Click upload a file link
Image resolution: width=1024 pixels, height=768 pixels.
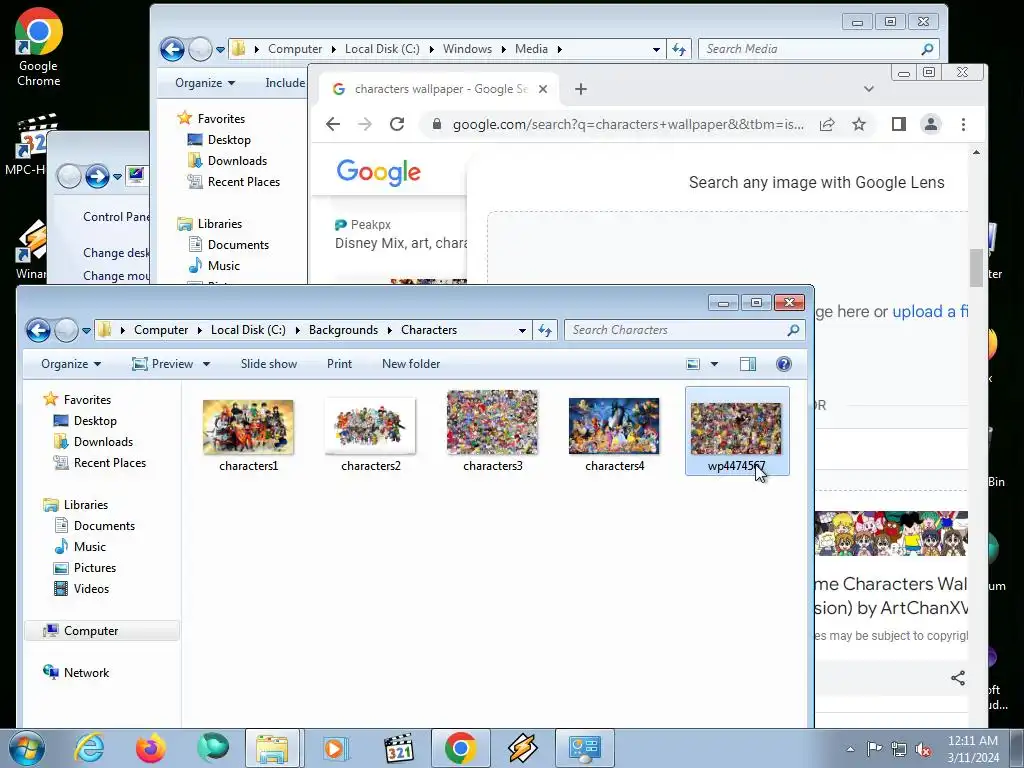[x=930, y=312]
